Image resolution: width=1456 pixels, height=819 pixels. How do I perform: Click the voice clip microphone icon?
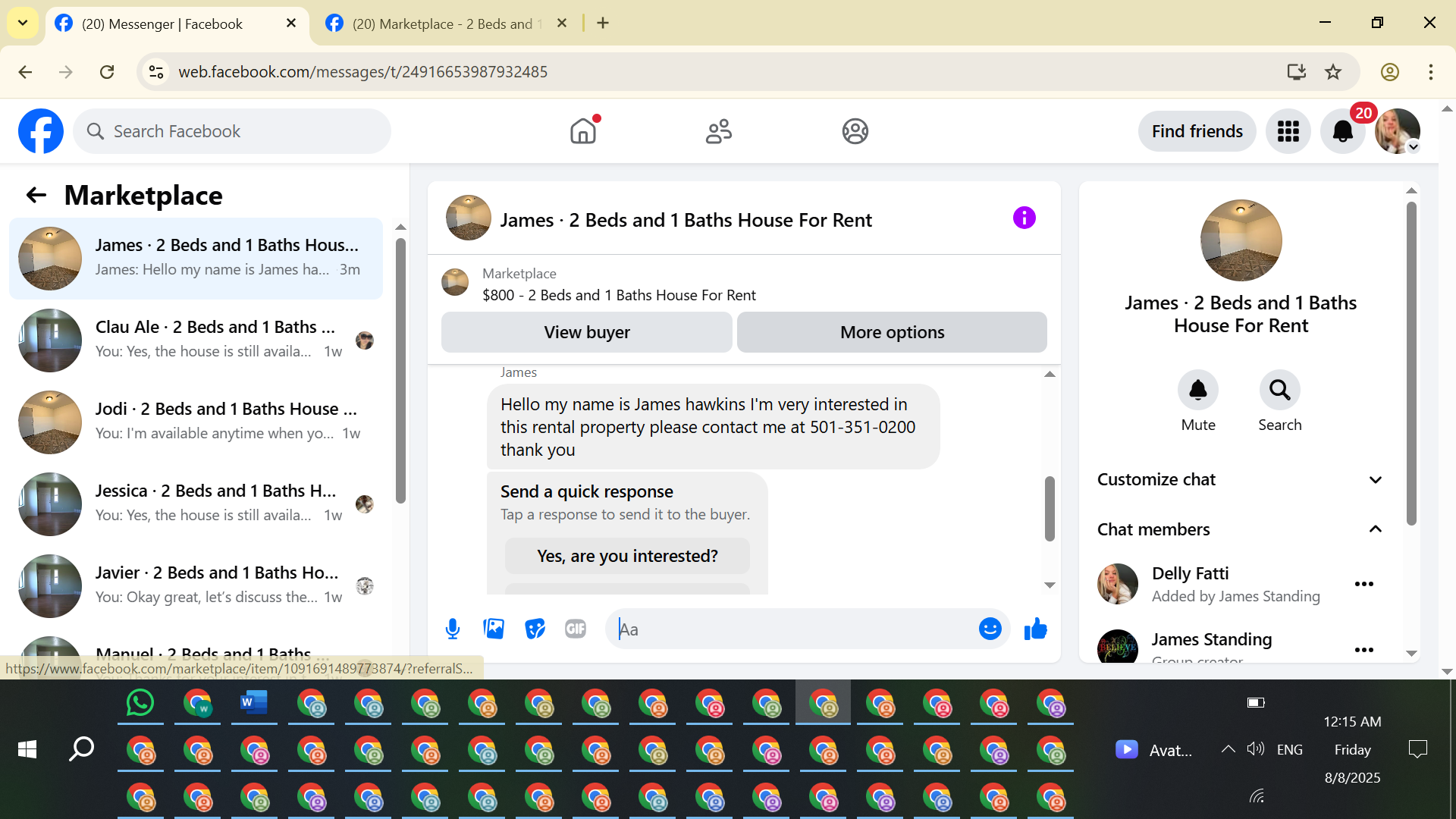(x=453, y=629)
